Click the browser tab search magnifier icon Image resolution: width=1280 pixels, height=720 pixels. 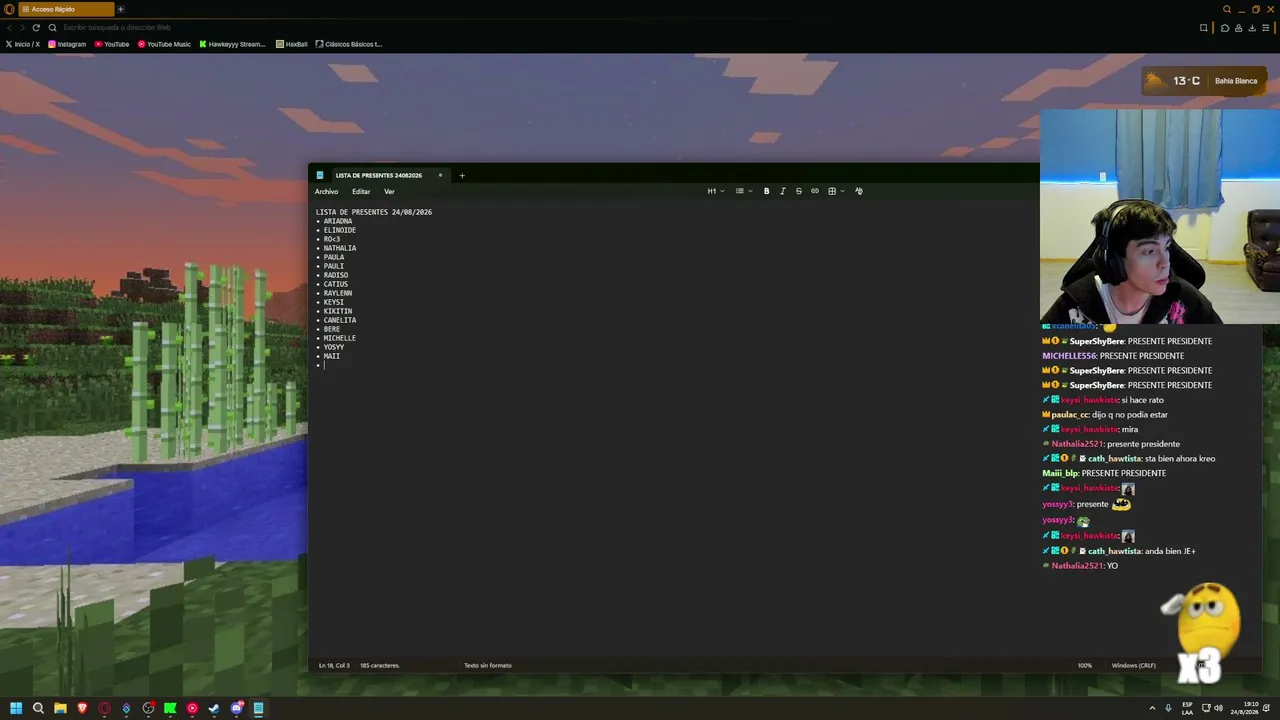1227,9
